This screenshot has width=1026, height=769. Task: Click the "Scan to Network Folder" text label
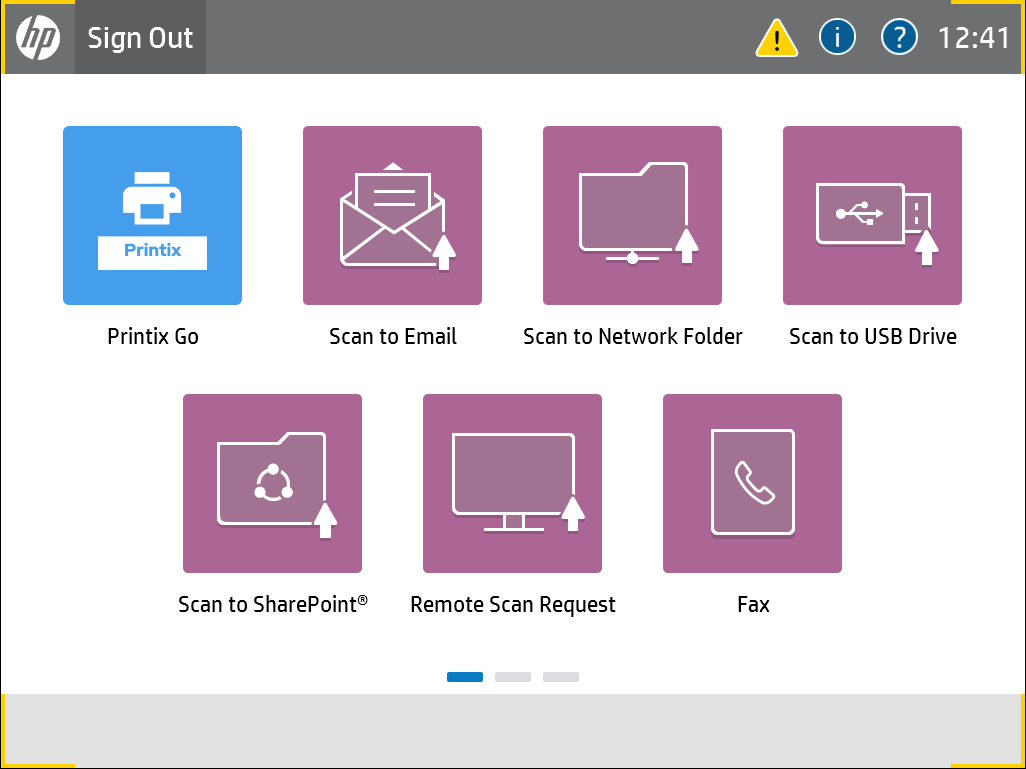(x=632, y=337)
